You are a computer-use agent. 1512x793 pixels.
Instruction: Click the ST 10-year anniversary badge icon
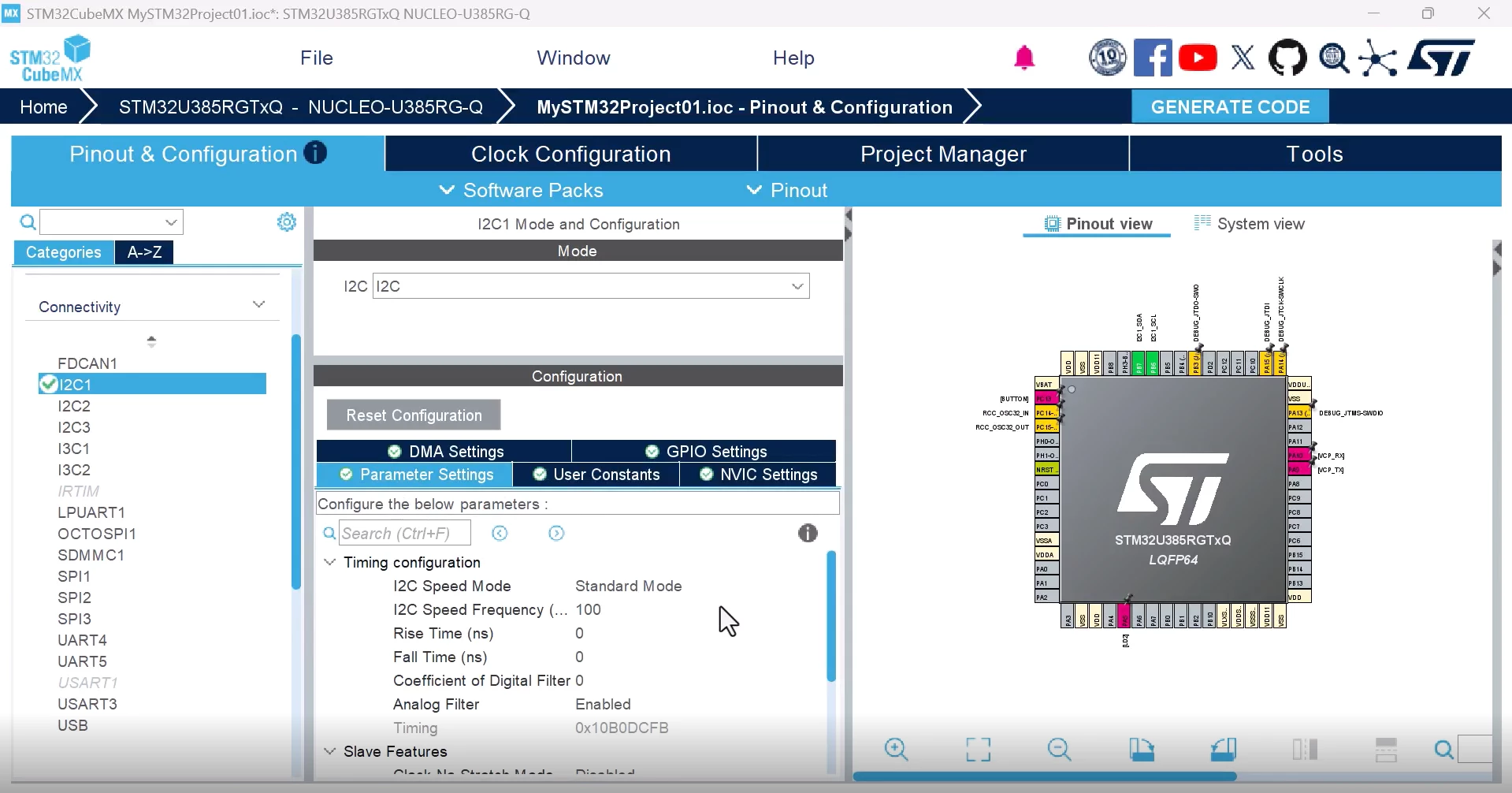click(x=1107, y=58)
